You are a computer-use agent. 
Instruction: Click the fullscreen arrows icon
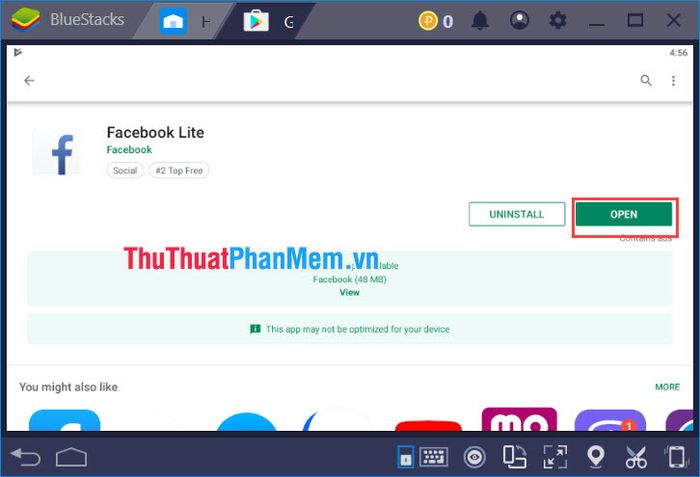pos(555,457)
